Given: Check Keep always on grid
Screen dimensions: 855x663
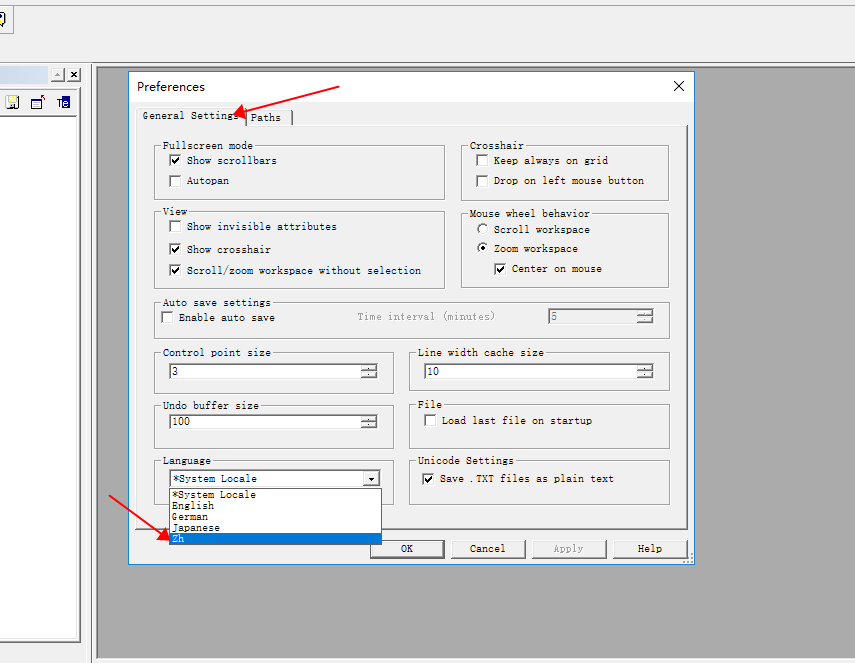Looking at the screenshot, I should 482,160.
